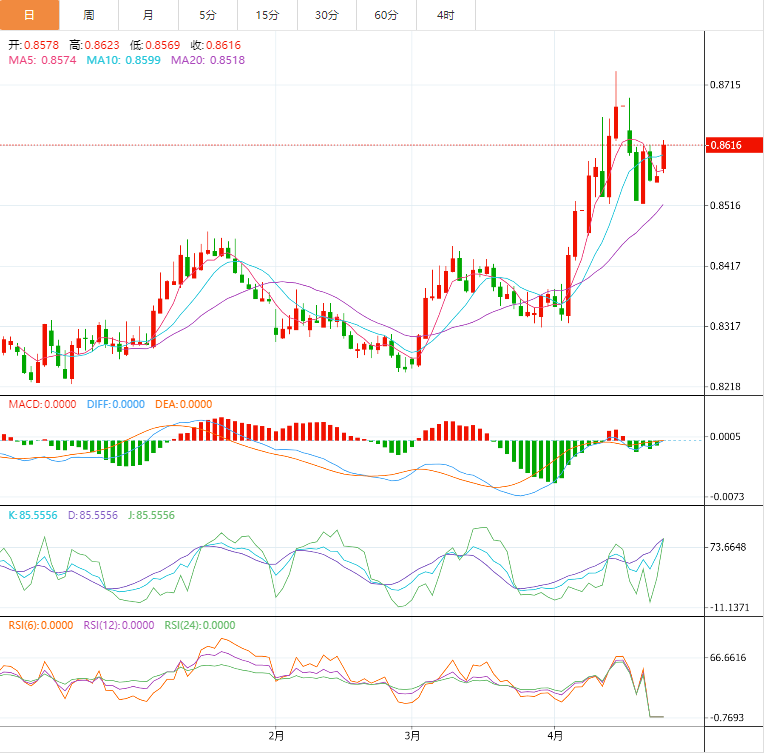Viewport: 764px width, 755px height.
Task: Choose the 30分 timeframe tab
Action: [x=326, y=15]
